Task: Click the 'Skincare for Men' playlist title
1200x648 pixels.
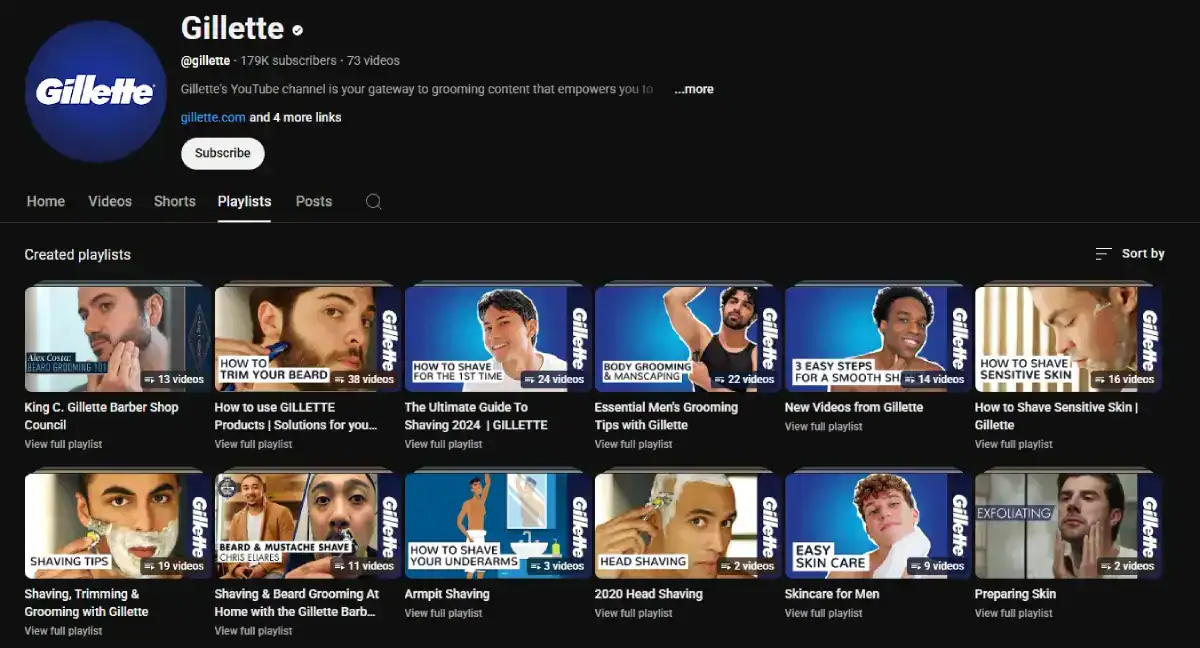Action: point(832,594)
